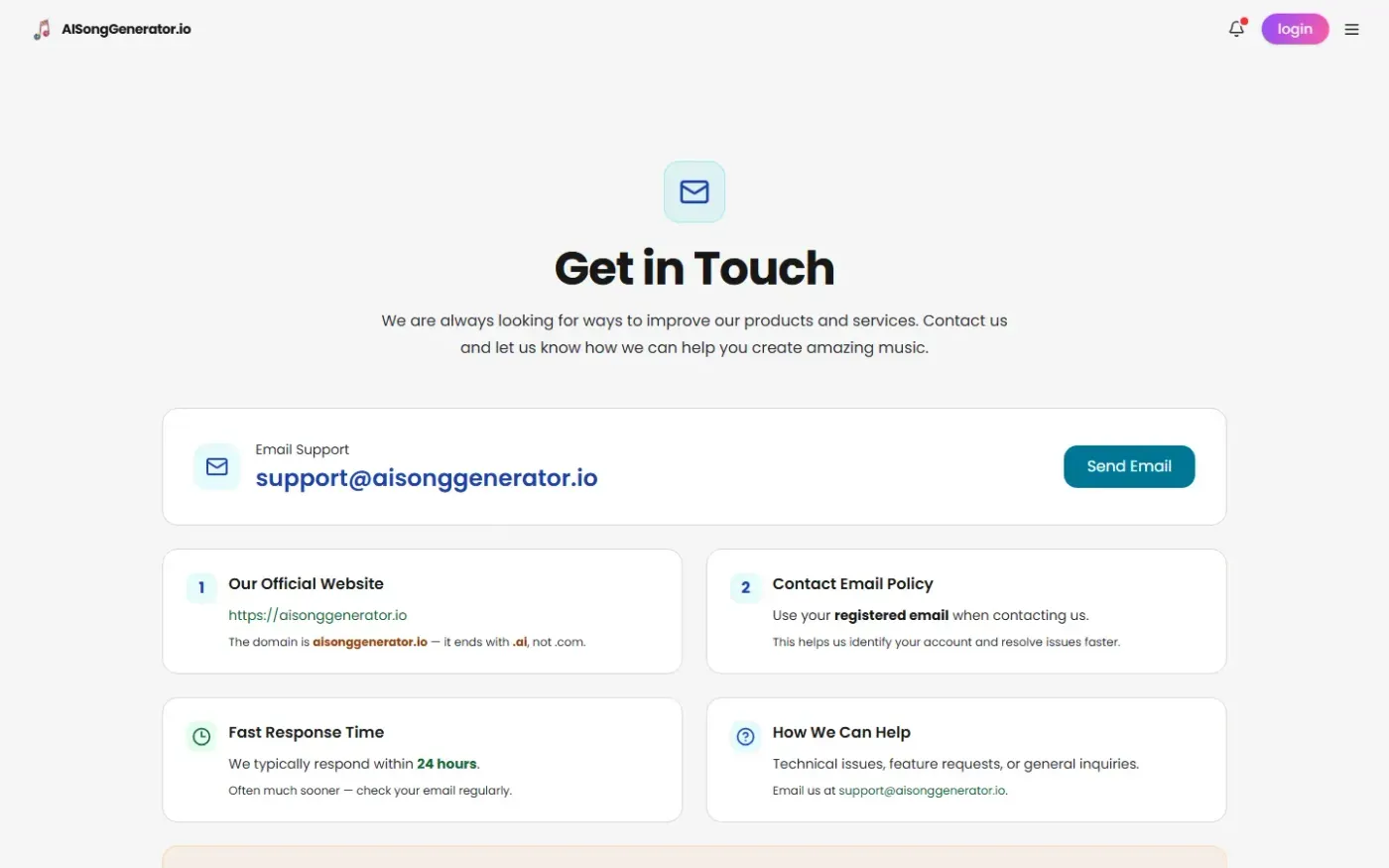Click the login button
Image resolution: width=1389 pixels, height=868 pixels.
[x=1295, y=29]
